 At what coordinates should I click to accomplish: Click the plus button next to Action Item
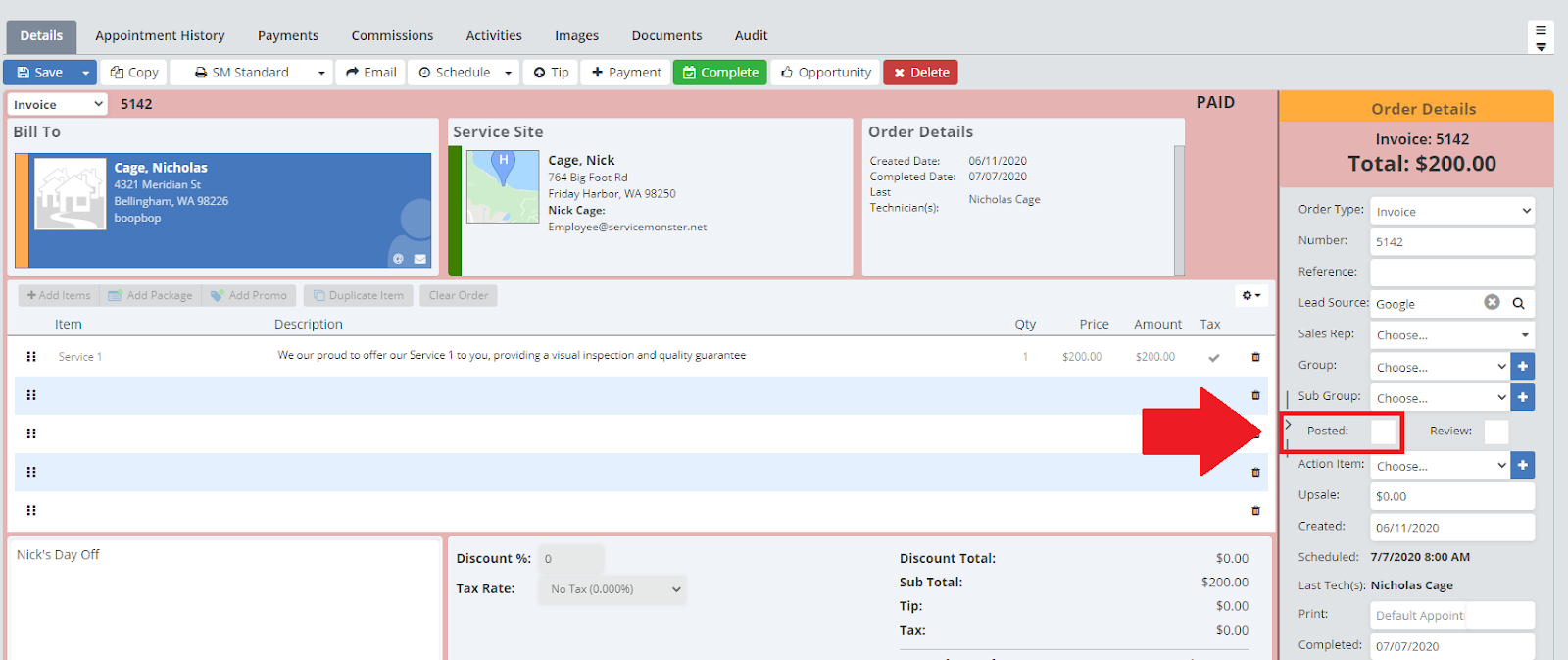pyautogui.click(x=1522, y=465)
